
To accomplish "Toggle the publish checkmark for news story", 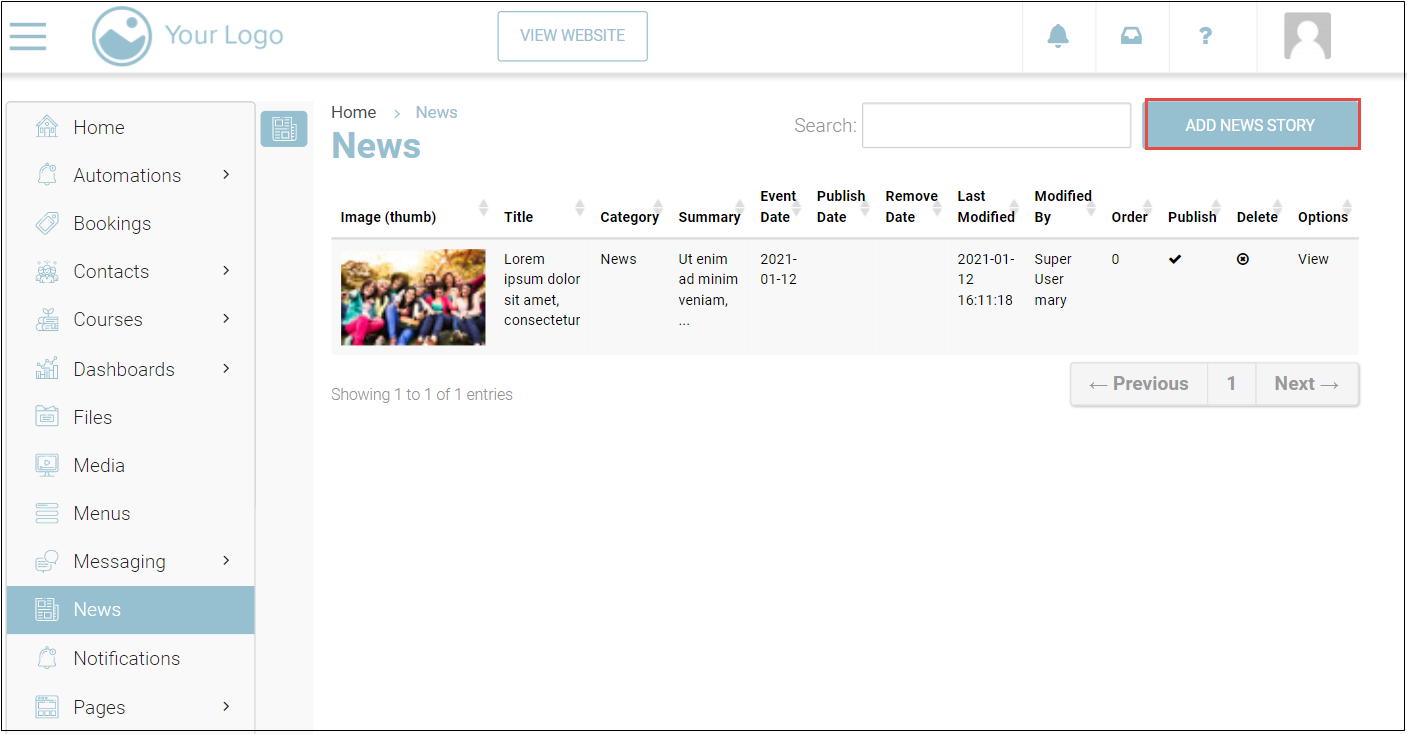I will (1175, 259).
